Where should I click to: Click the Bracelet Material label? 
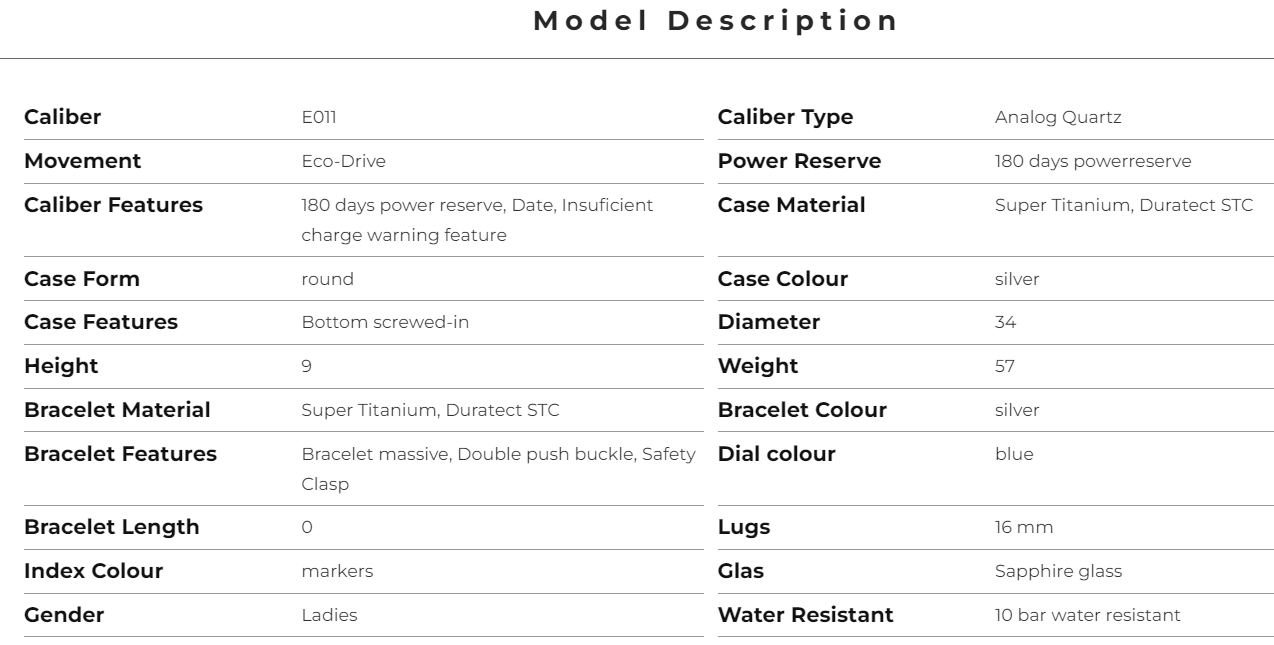(x=117, y=410)
